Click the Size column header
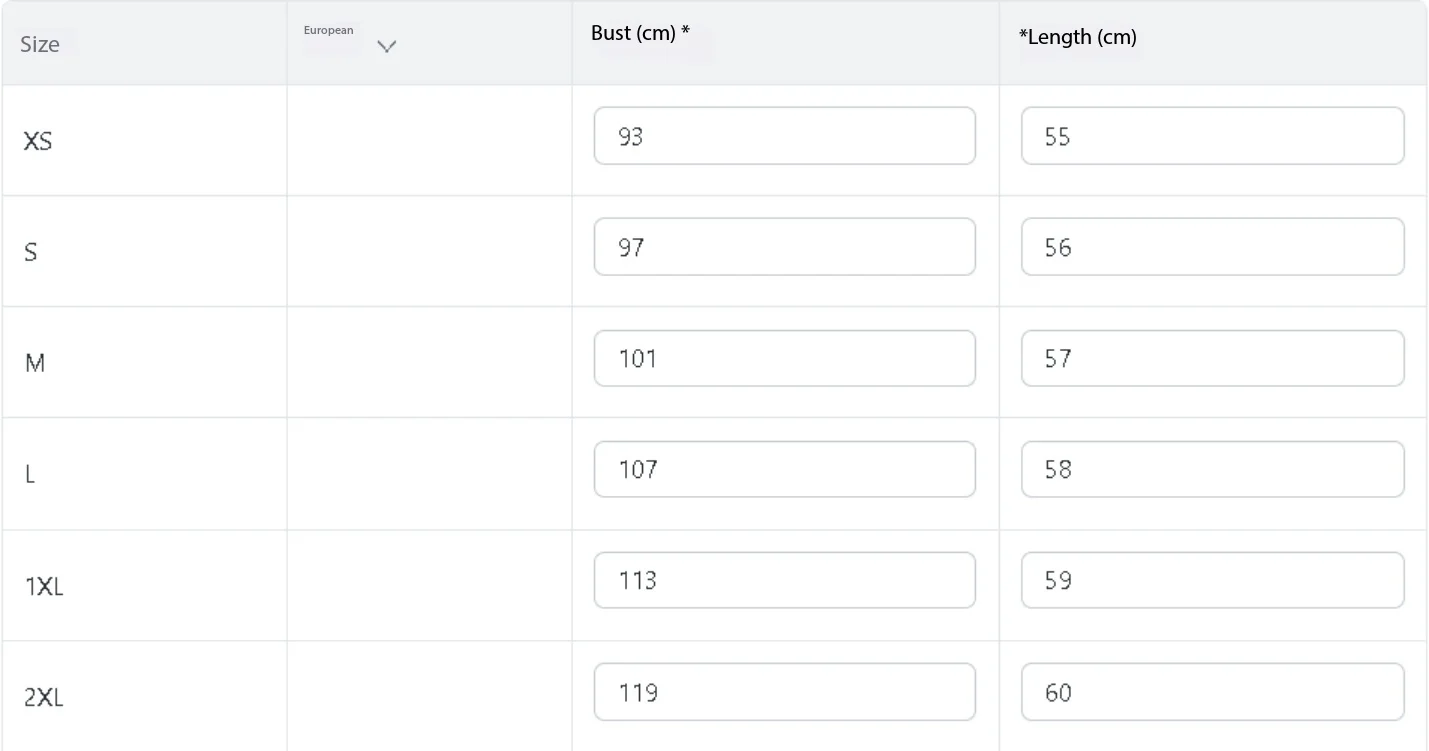The image size is (1429, 751). (x=40, y=44)
